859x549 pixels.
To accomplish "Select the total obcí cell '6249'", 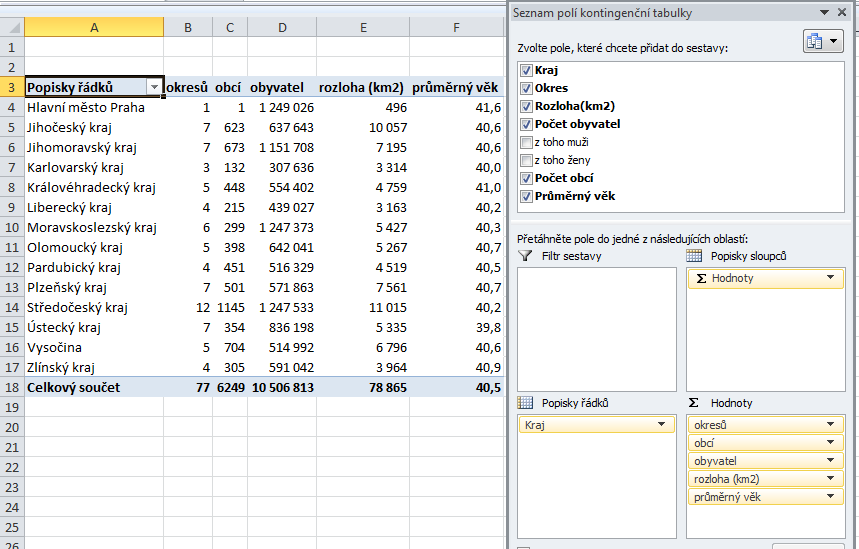I will coord(230,387).
